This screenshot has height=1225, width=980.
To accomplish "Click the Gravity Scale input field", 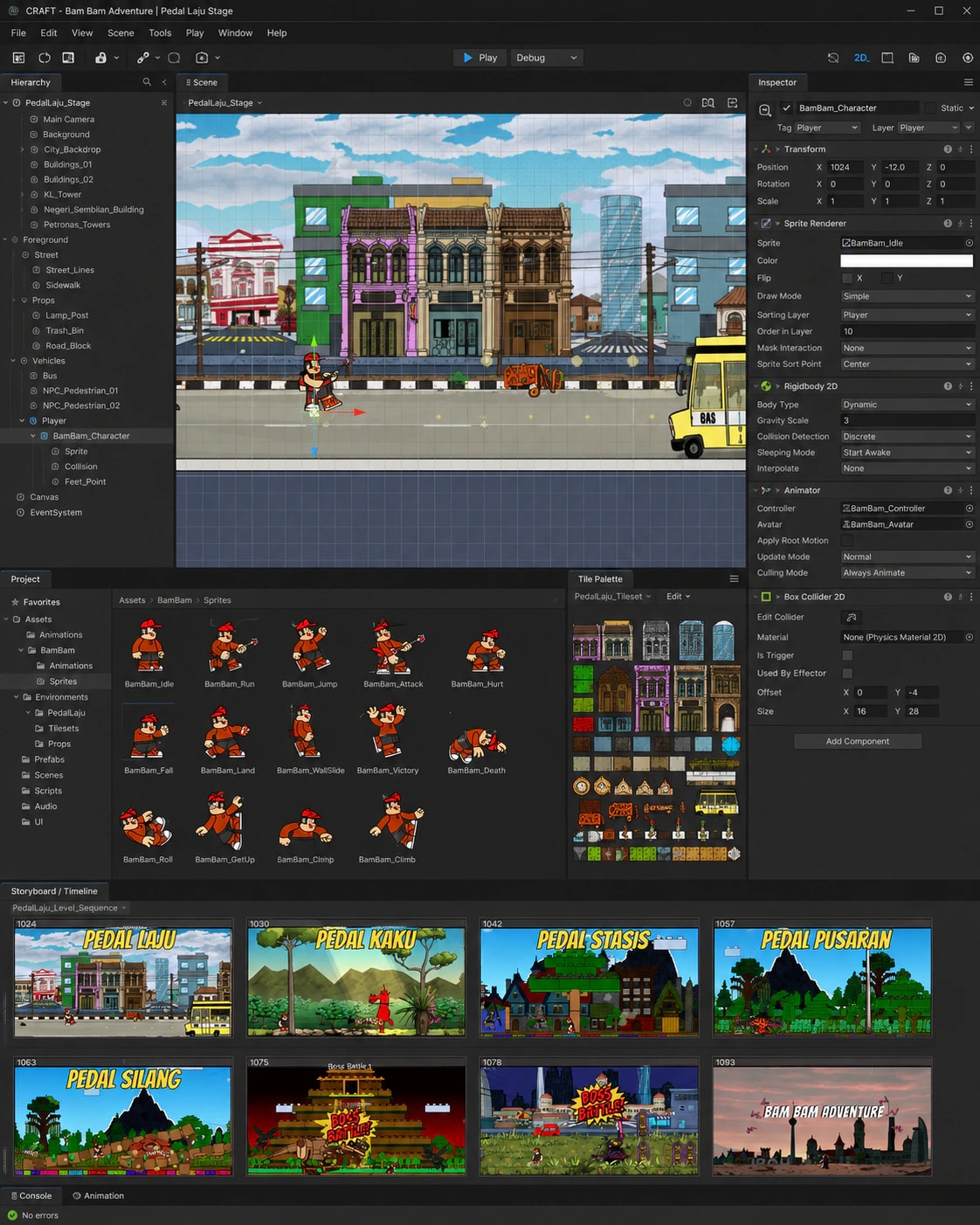I will point(907,420).
